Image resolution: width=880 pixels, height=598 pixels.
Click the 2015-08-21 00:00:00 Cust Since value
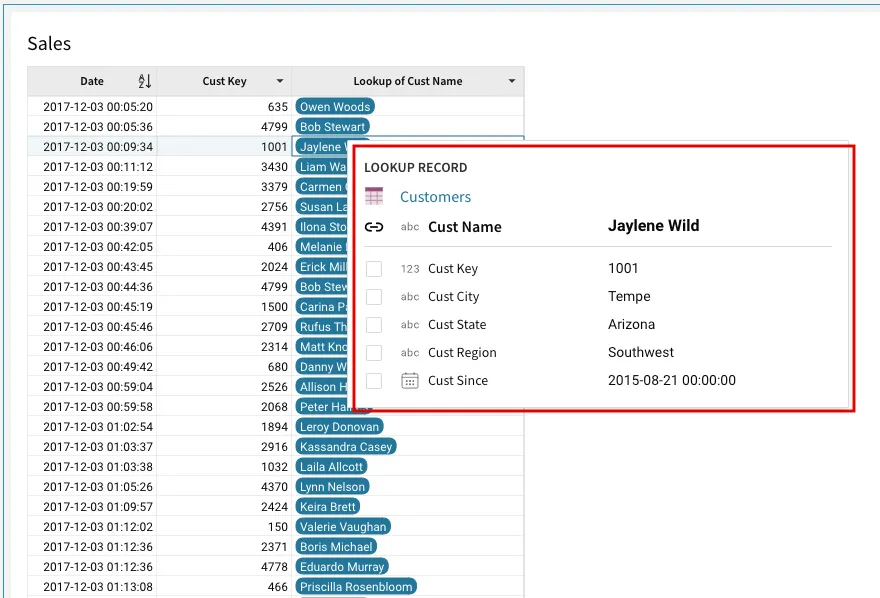(672, 381)
